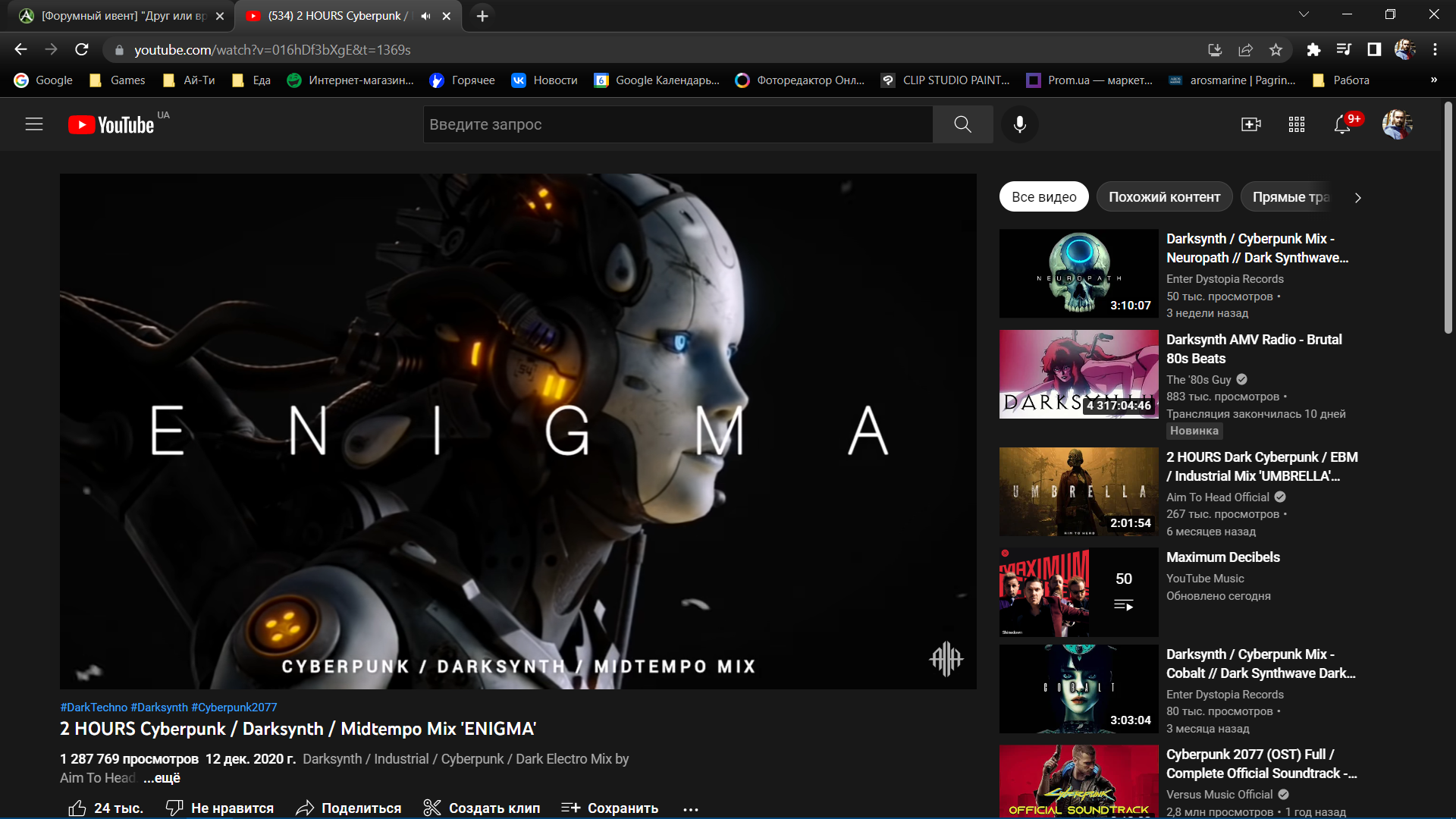Screen dimensions: 1456x819
Task: Click the Не нравится dislike button
Action: click(x=220, y=808)
